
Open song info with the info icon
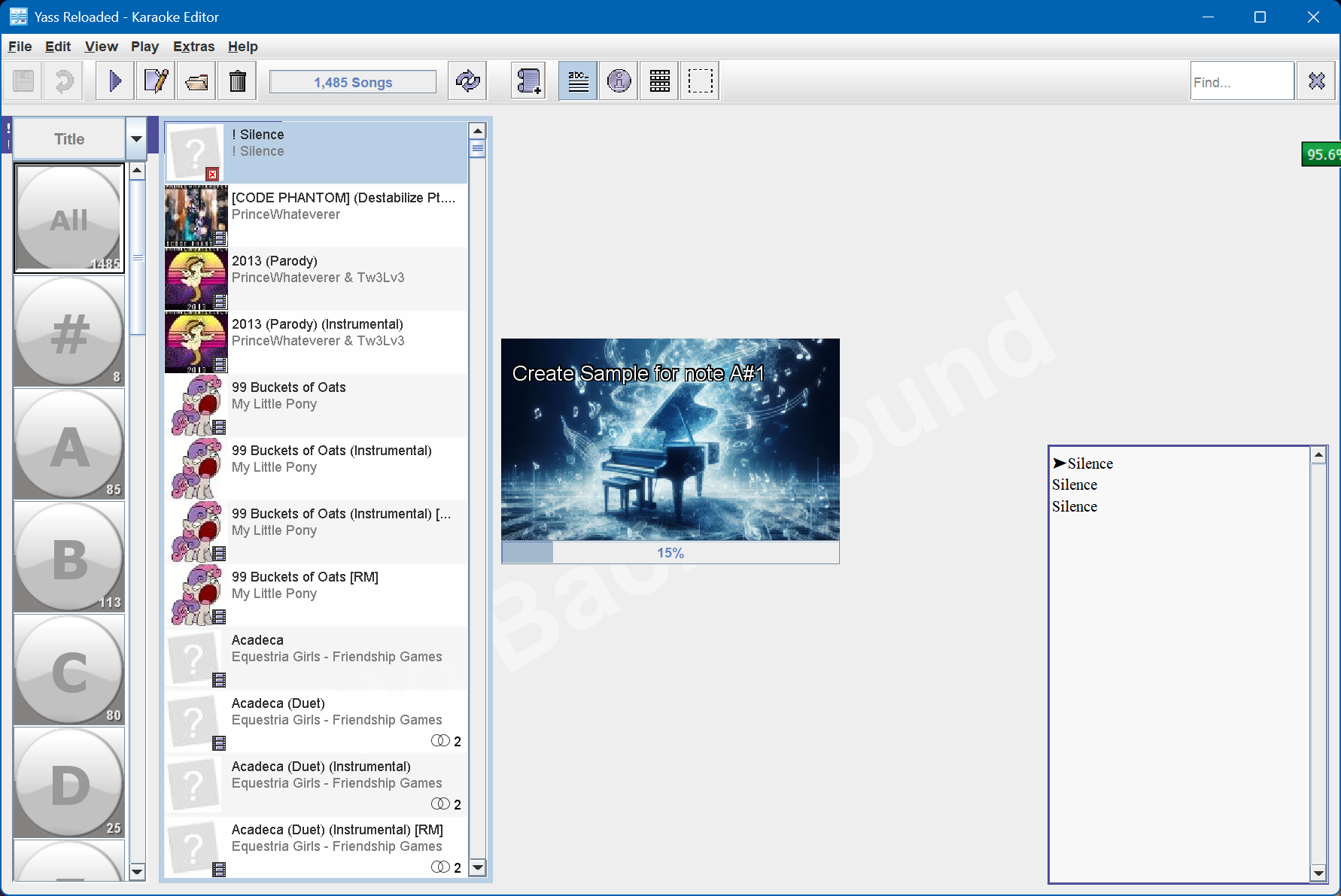[618, 80]
